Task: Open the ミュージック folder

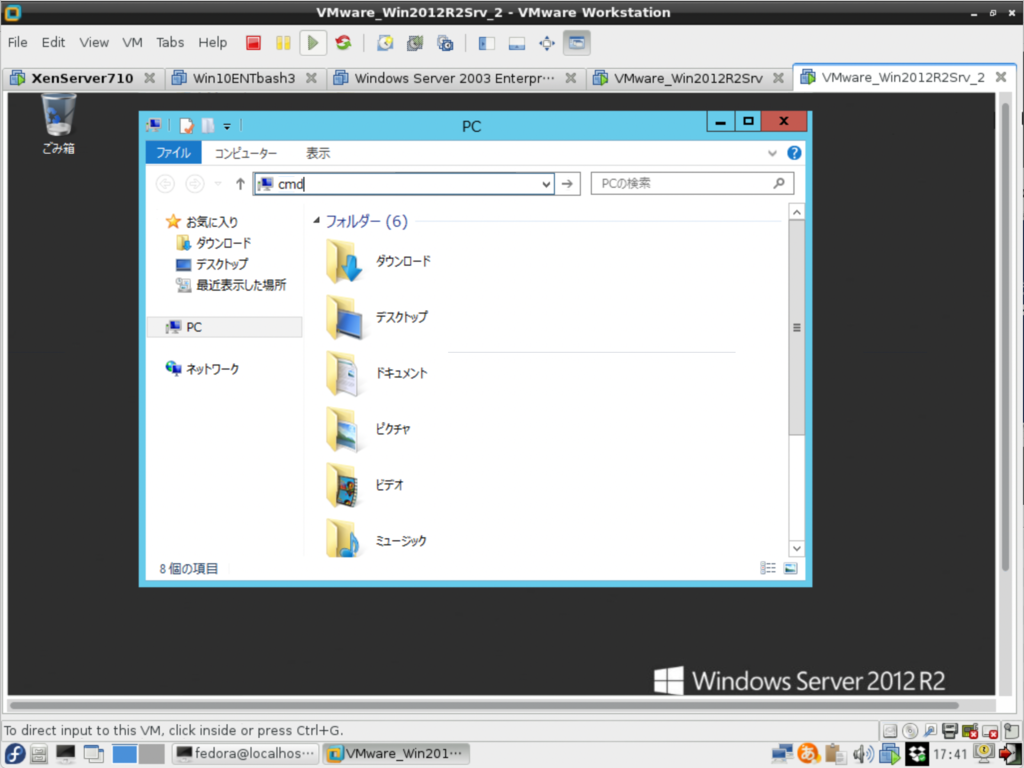Action: (x=376, y=539)
